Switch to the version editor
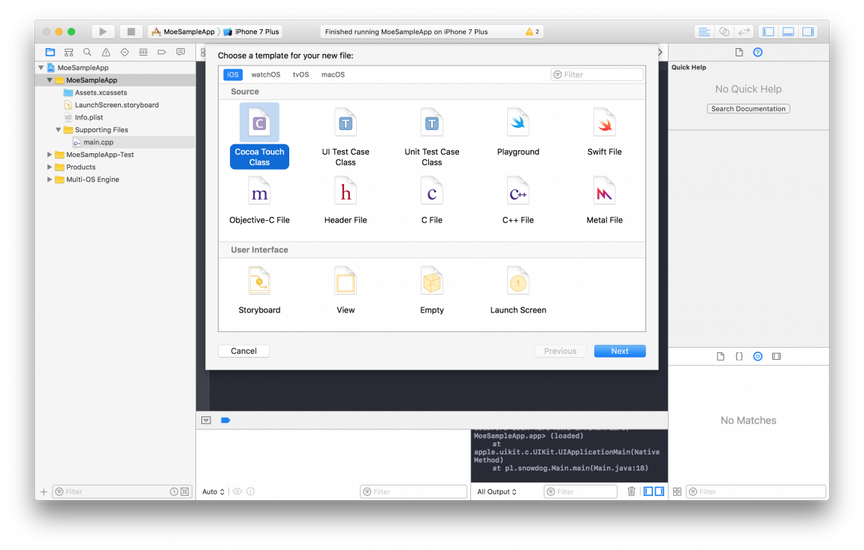 pos(744,31)
